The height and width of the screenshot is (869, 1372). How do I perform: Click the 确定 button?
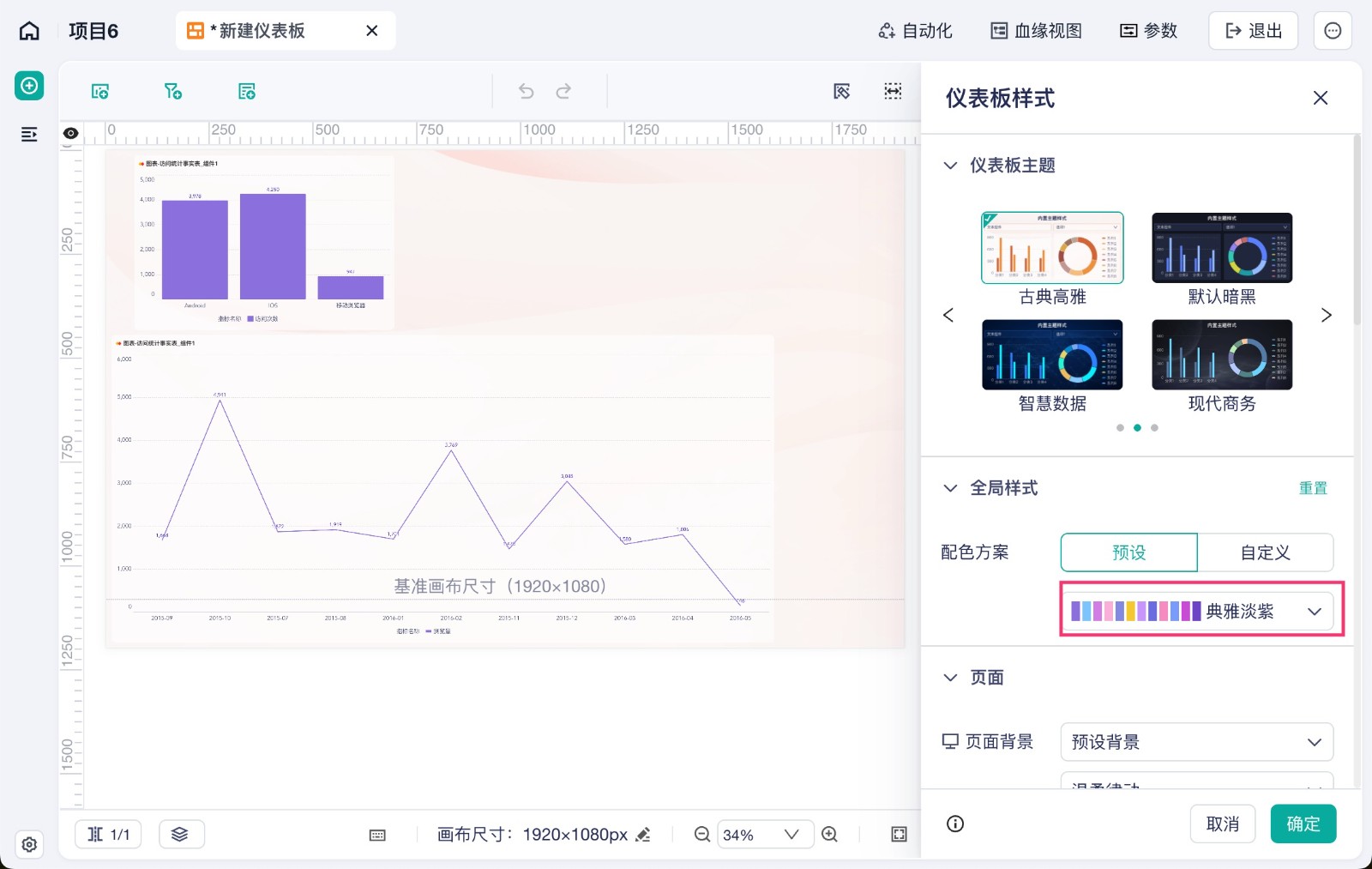pyautogui.click(x=1303, y=824)
